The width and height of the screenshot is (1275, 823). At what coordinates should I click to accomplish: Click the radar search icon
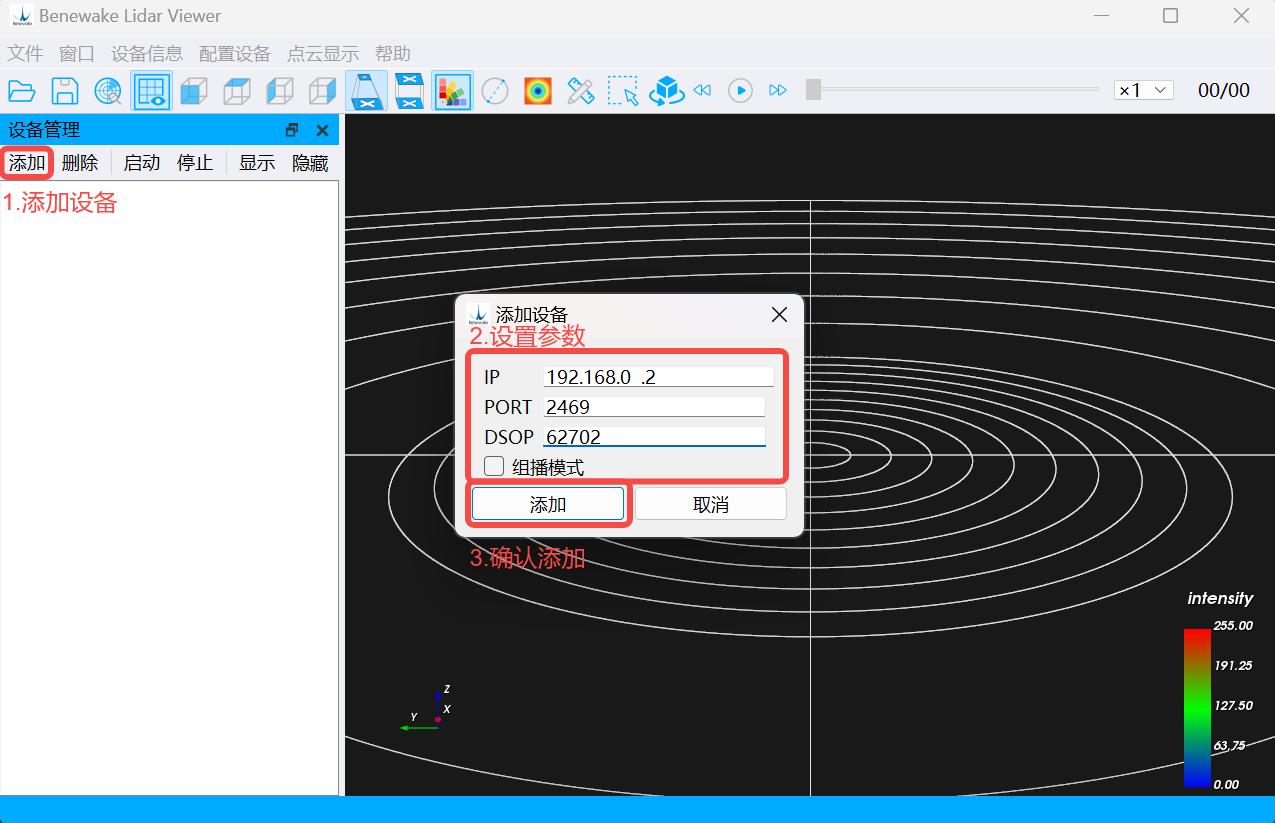click(x=108, y=91)
